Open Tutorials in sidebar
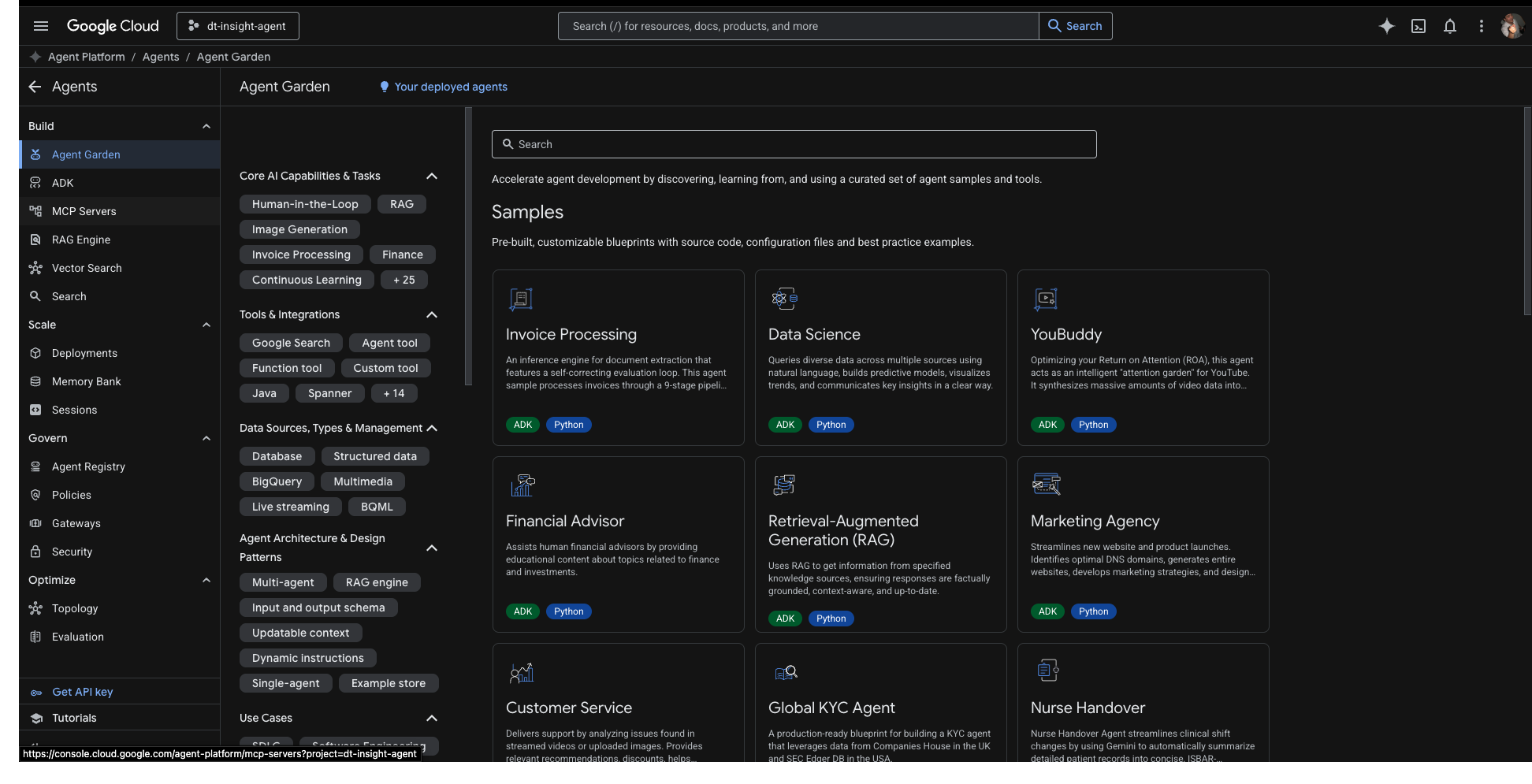The image size is (1532, 784). (120, 718)
